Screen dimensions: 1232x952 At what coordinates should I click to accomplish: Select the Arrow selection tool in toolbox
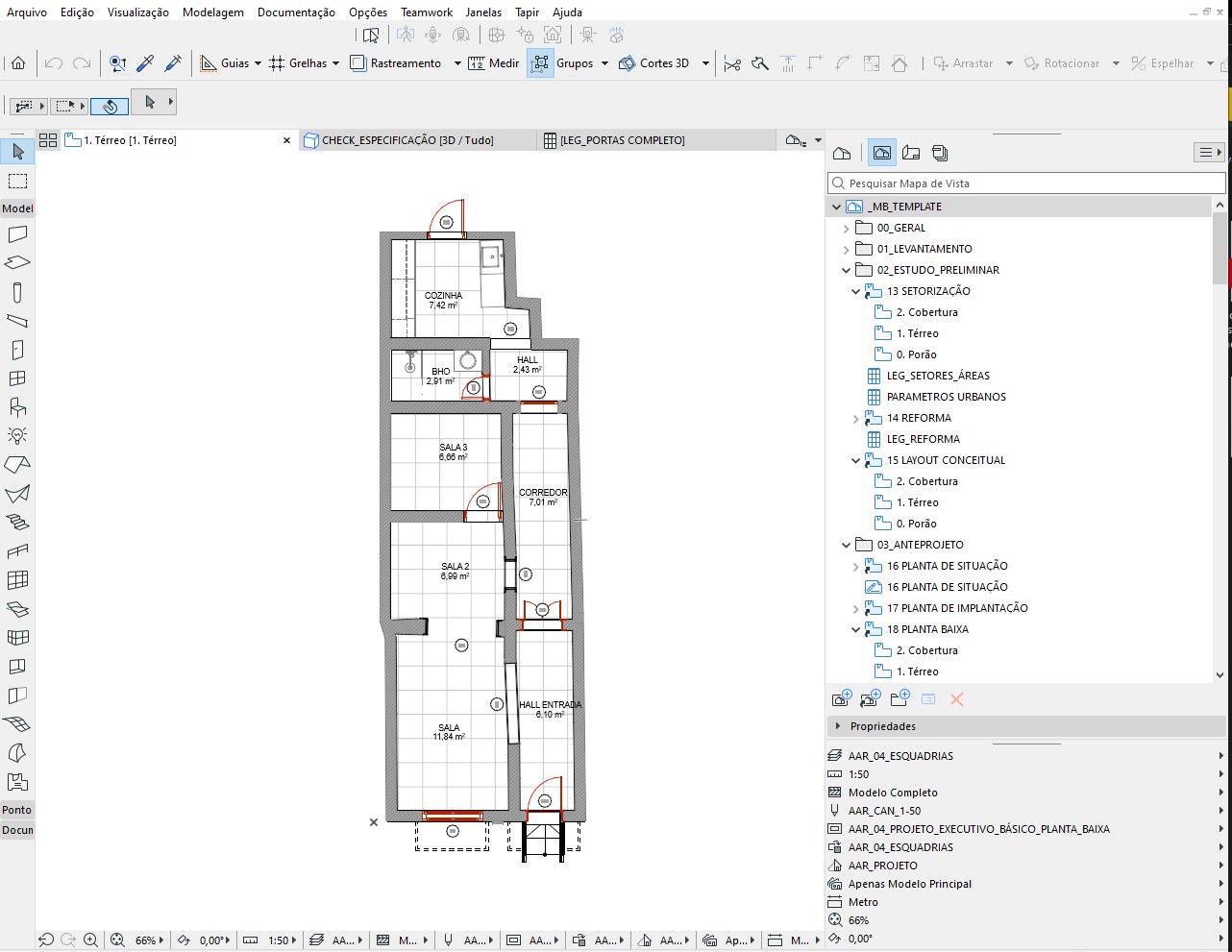click(17, 152)
